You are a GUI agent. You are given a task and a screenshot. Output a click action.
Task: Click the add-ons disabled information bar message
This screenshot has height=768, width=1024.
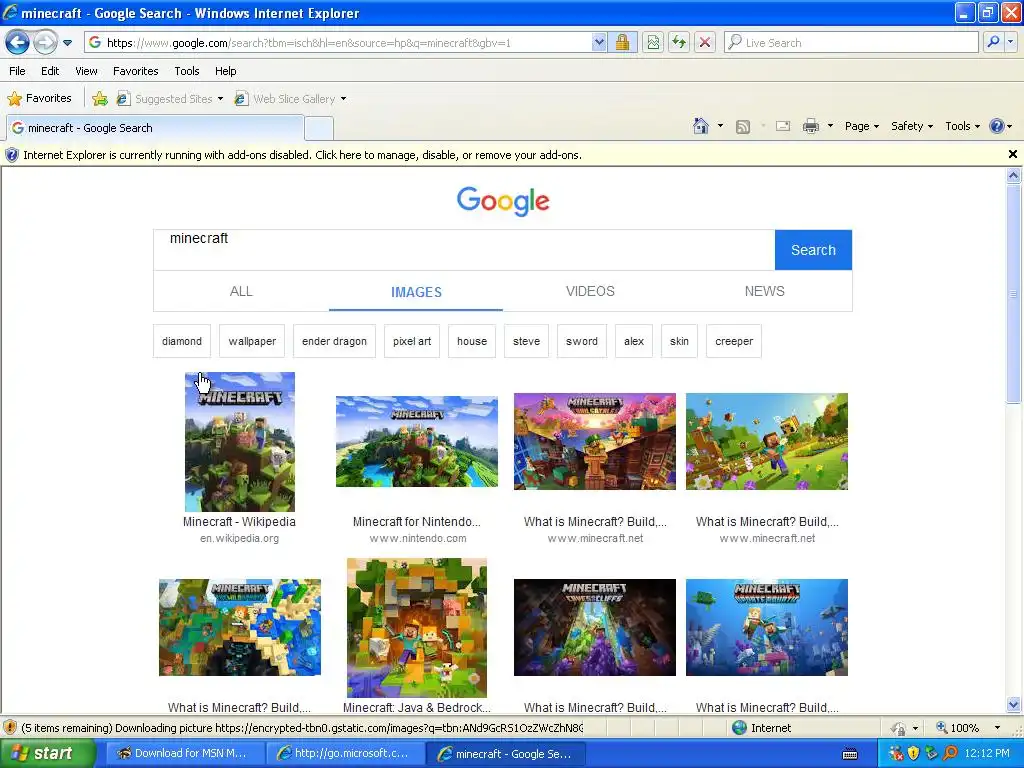click(302, 155)
